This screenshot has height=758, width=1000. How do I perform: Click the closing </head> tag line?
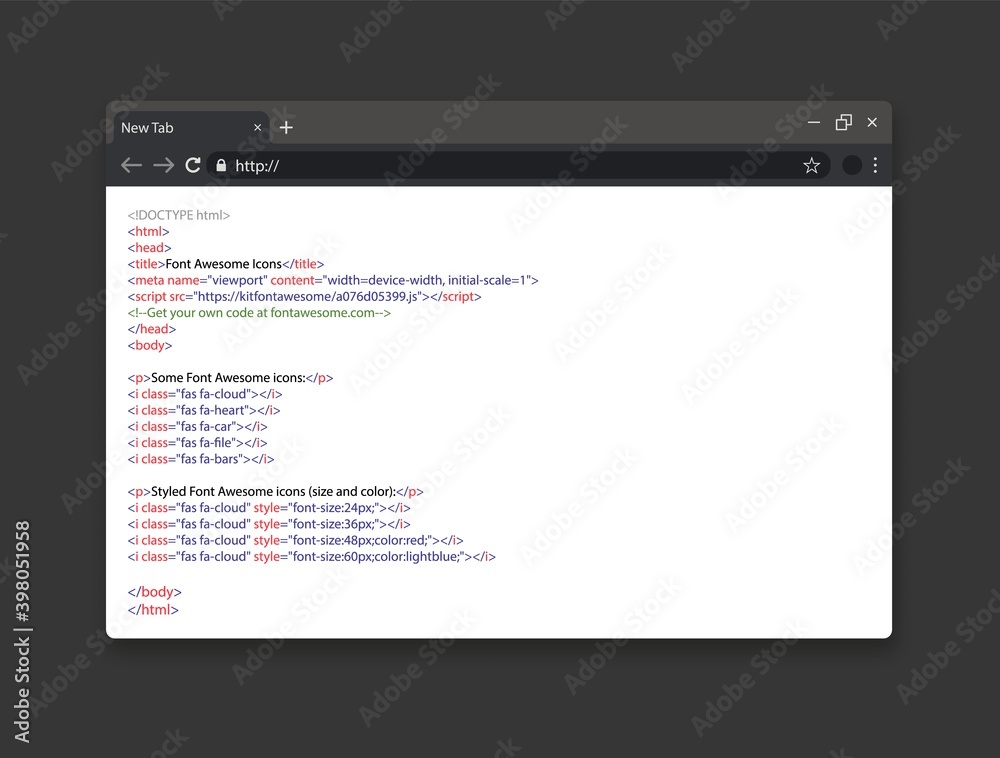point(152,329)
